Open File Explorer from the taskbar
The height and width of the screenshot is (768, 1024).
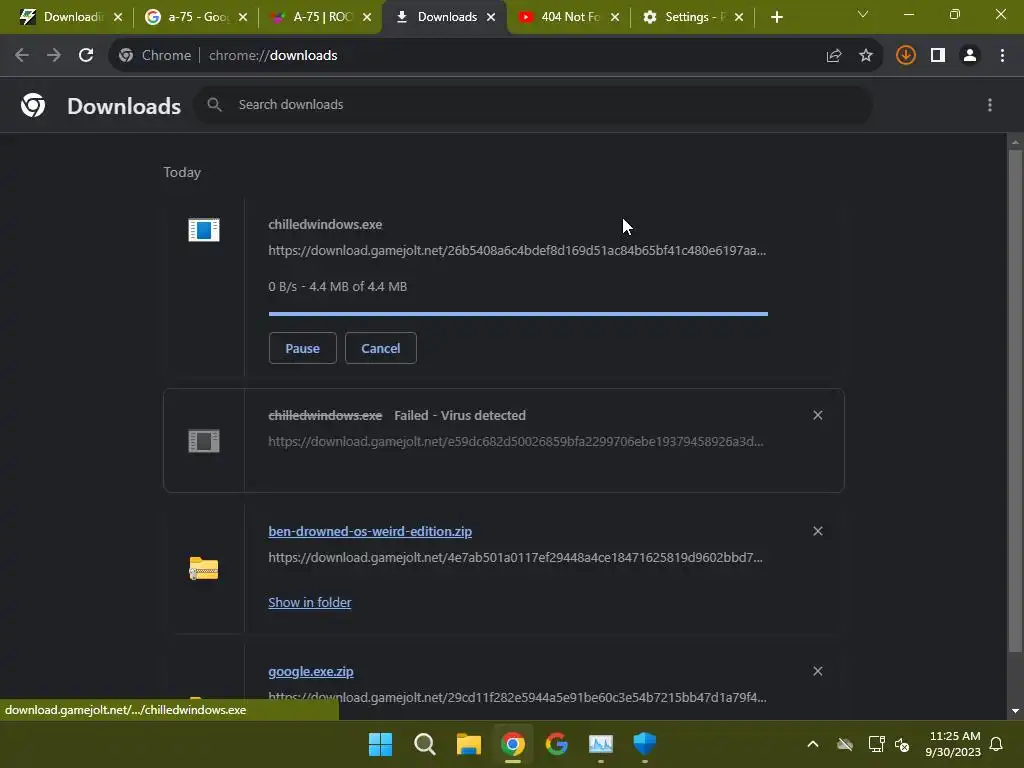tap(469, 744)
